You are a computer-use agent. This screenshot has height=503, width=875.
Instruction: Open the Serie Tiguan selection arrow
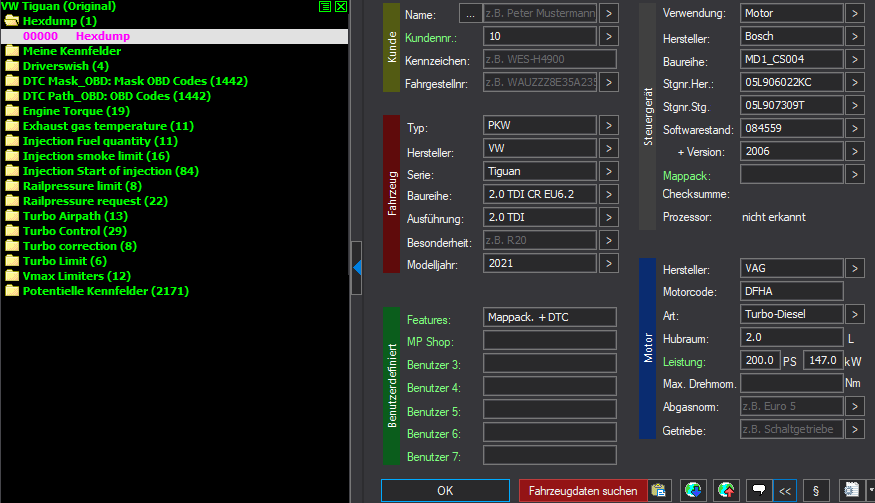click(x=609, y=172)
